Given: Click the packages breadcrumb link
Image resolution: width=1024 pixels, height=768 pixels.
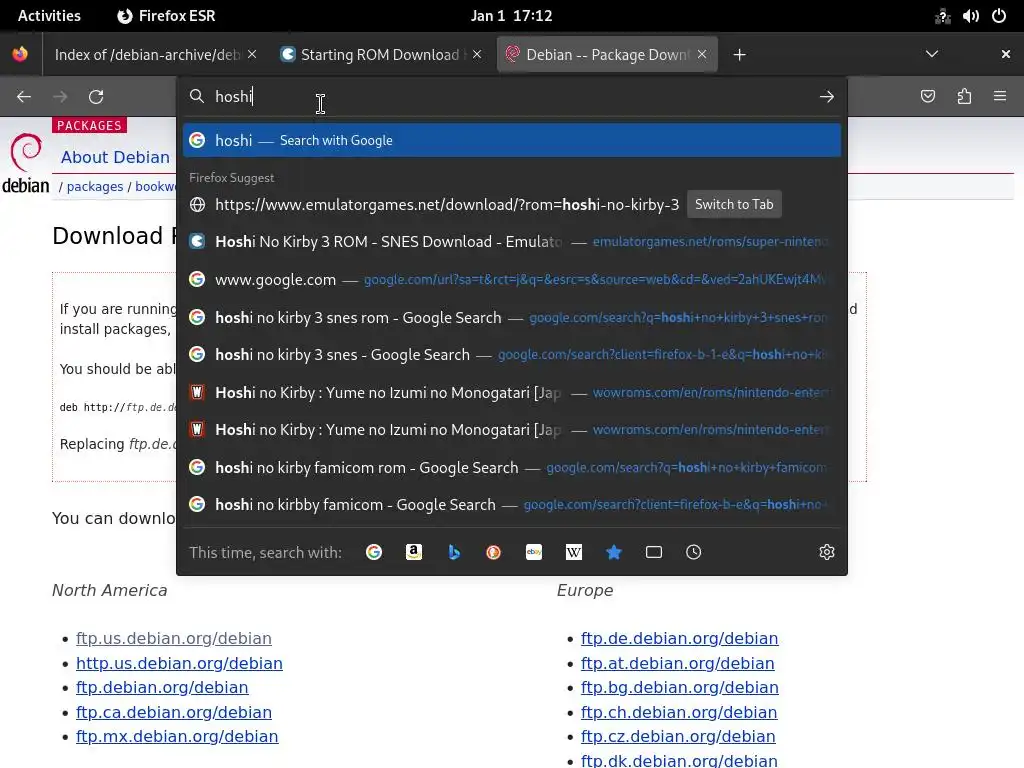Looking at the screenshot, I should 95,187.
